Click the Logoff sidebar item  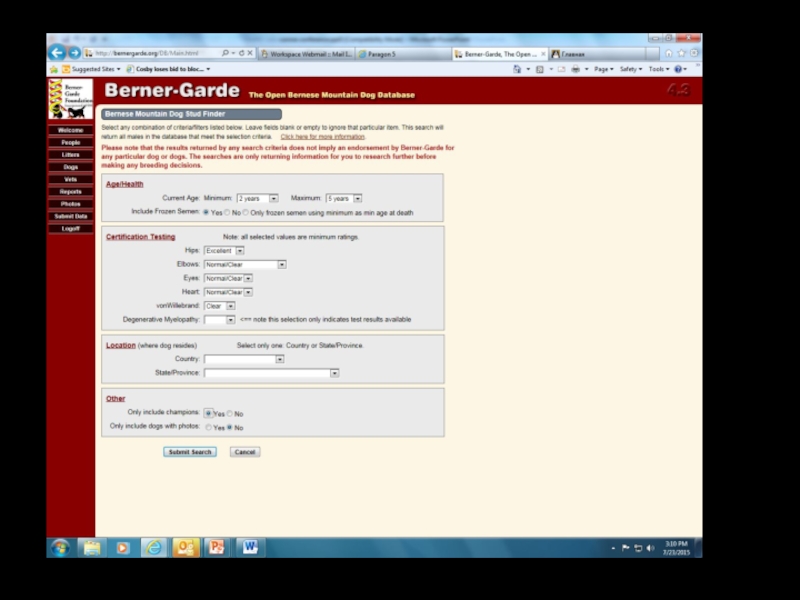pos(70,229)
